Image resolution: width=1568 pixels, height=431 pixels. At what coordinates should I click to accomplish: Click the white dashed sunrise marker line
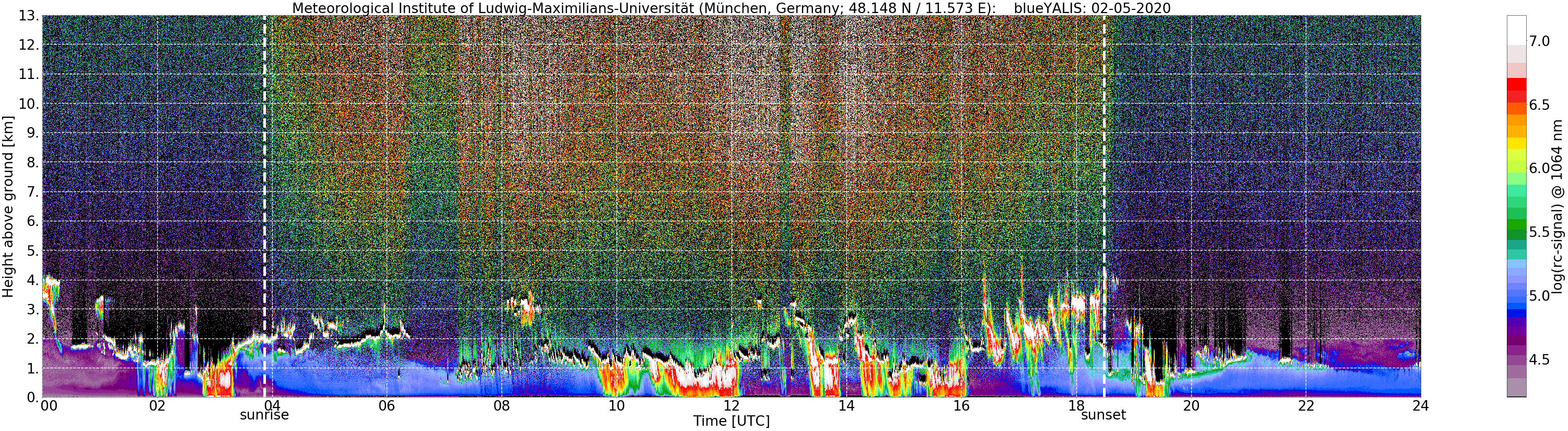pos(264,206)
